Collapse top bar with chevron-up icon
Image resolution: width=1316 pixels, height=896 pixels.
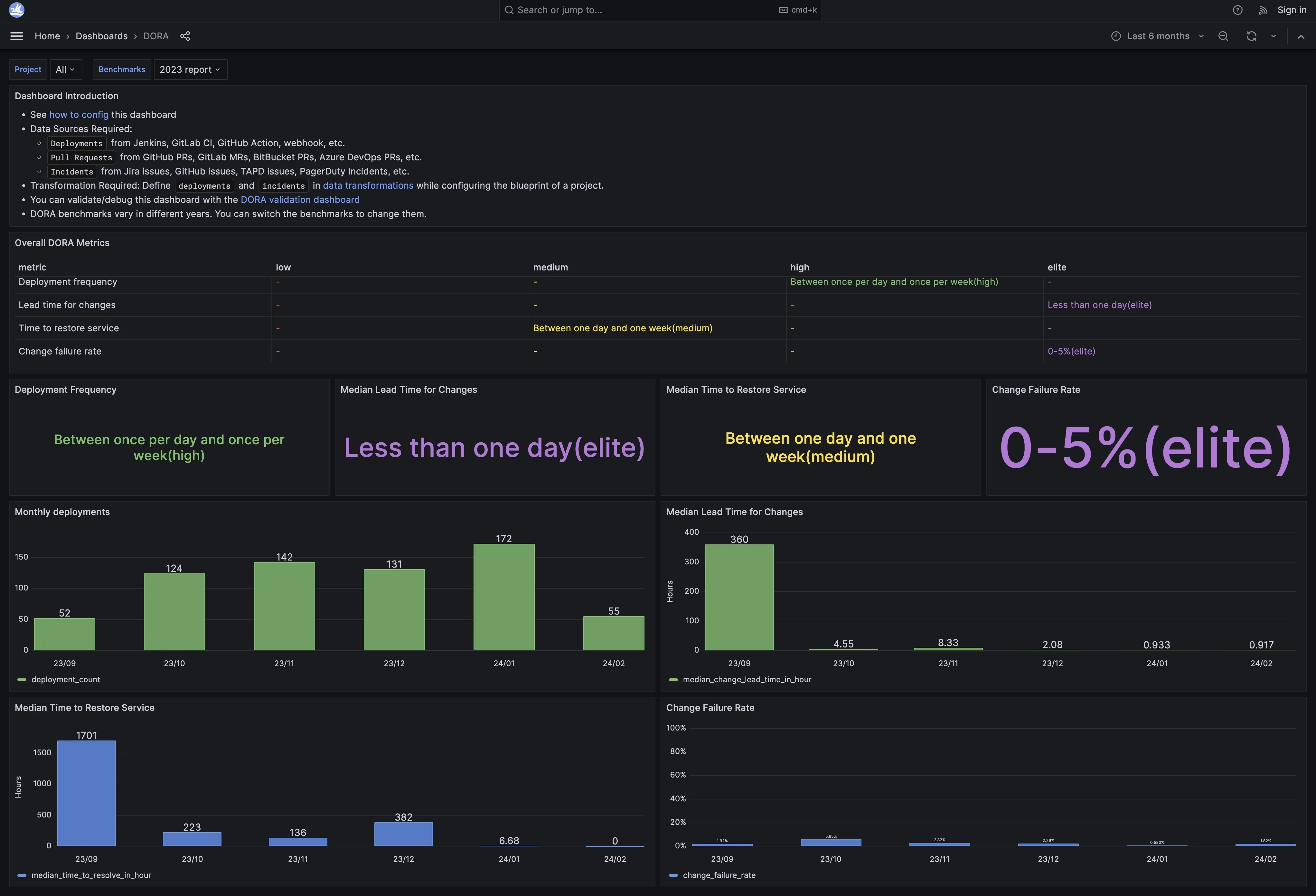point(1301,36)
